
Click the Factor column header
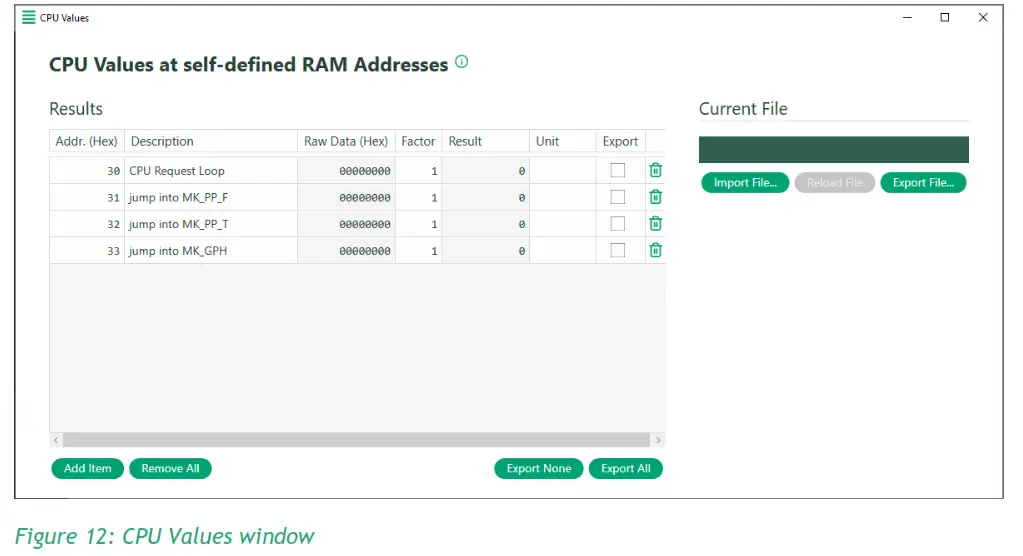click(418, 142)
